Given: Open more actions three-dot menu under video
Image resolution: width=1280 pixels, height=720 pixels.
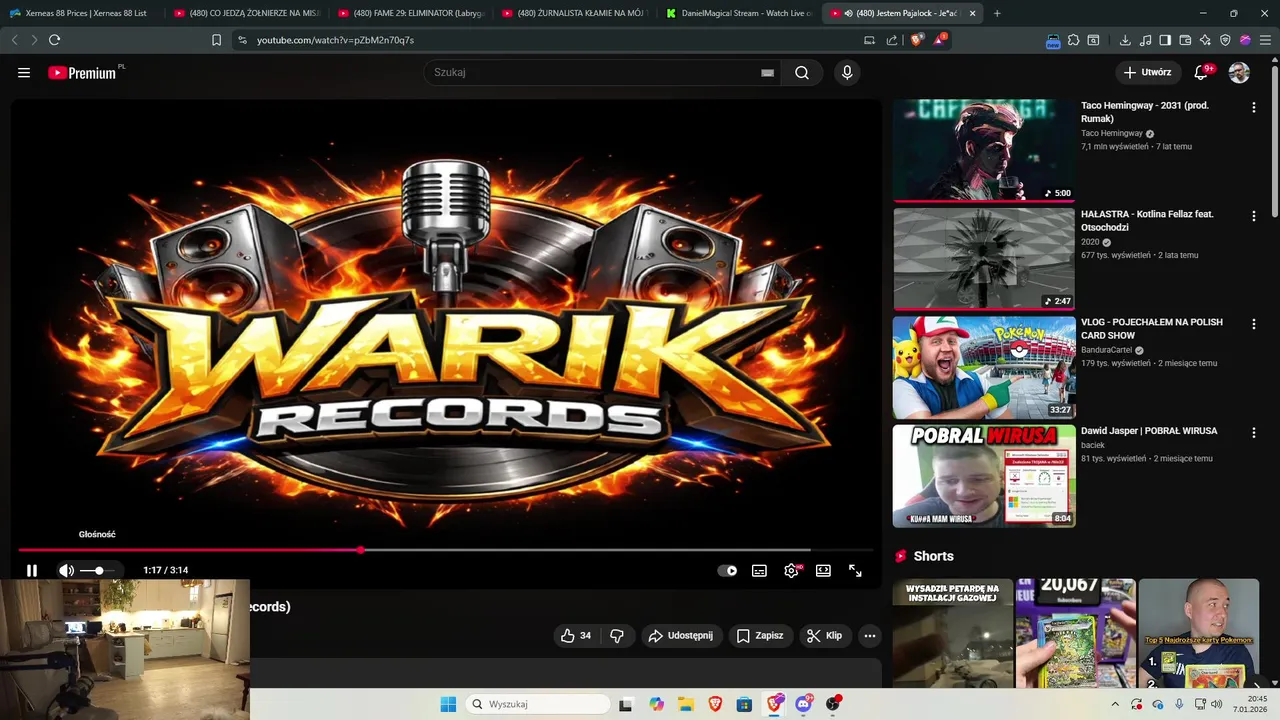Looking at the screenshot, I should [x=870, y=635].
